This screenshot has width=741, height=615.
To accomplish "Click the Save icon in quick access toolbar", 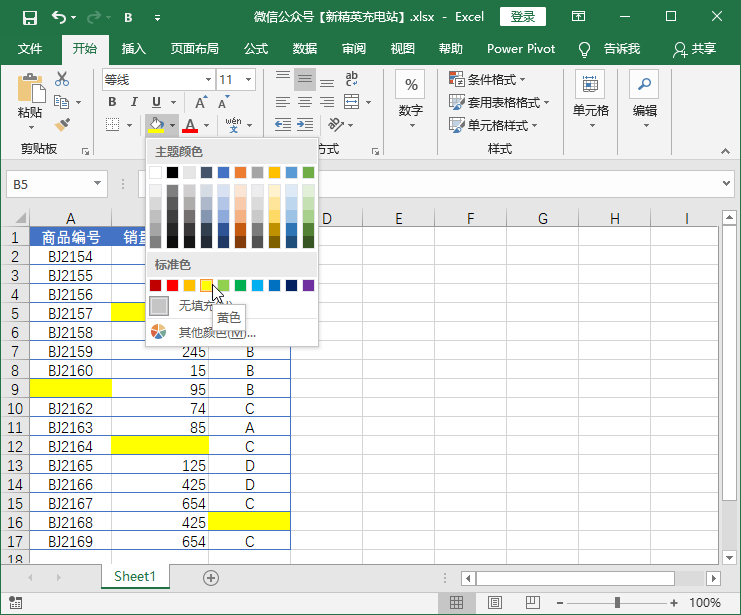I will [29, 17].
